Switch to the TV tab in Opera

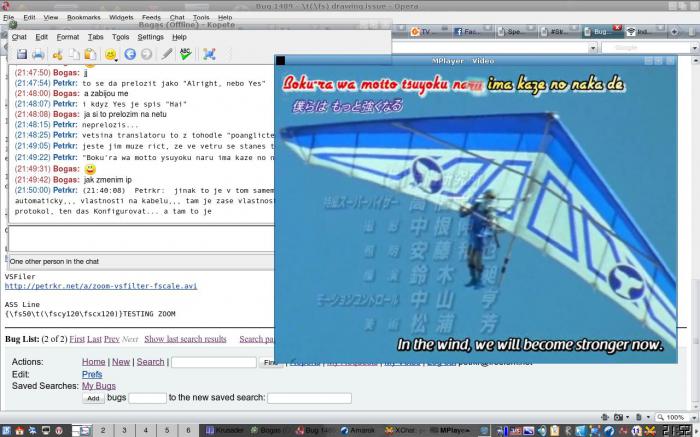click(x=429, y=32)
